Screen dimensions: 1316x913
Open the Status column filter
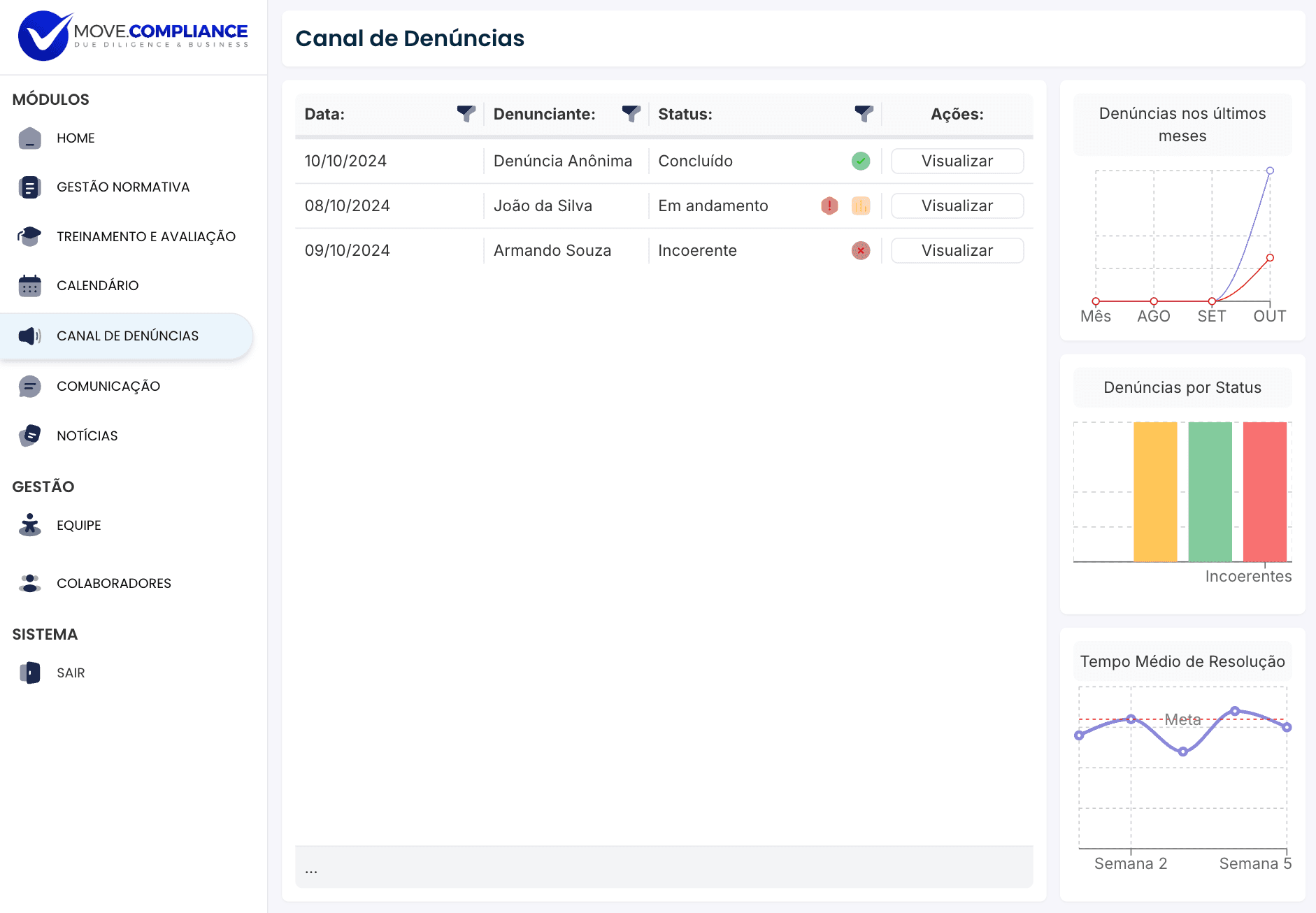click(x=864, y=114)
